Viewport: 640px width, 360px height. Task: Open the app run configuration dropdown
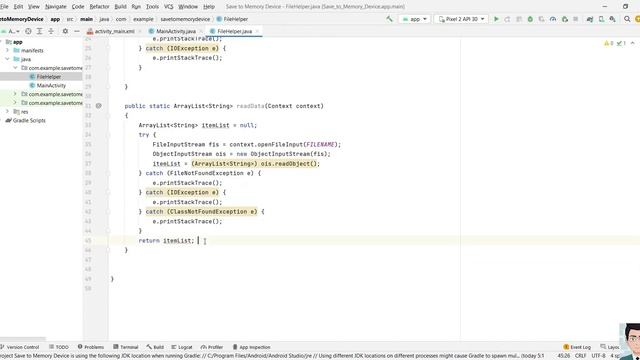414,19
